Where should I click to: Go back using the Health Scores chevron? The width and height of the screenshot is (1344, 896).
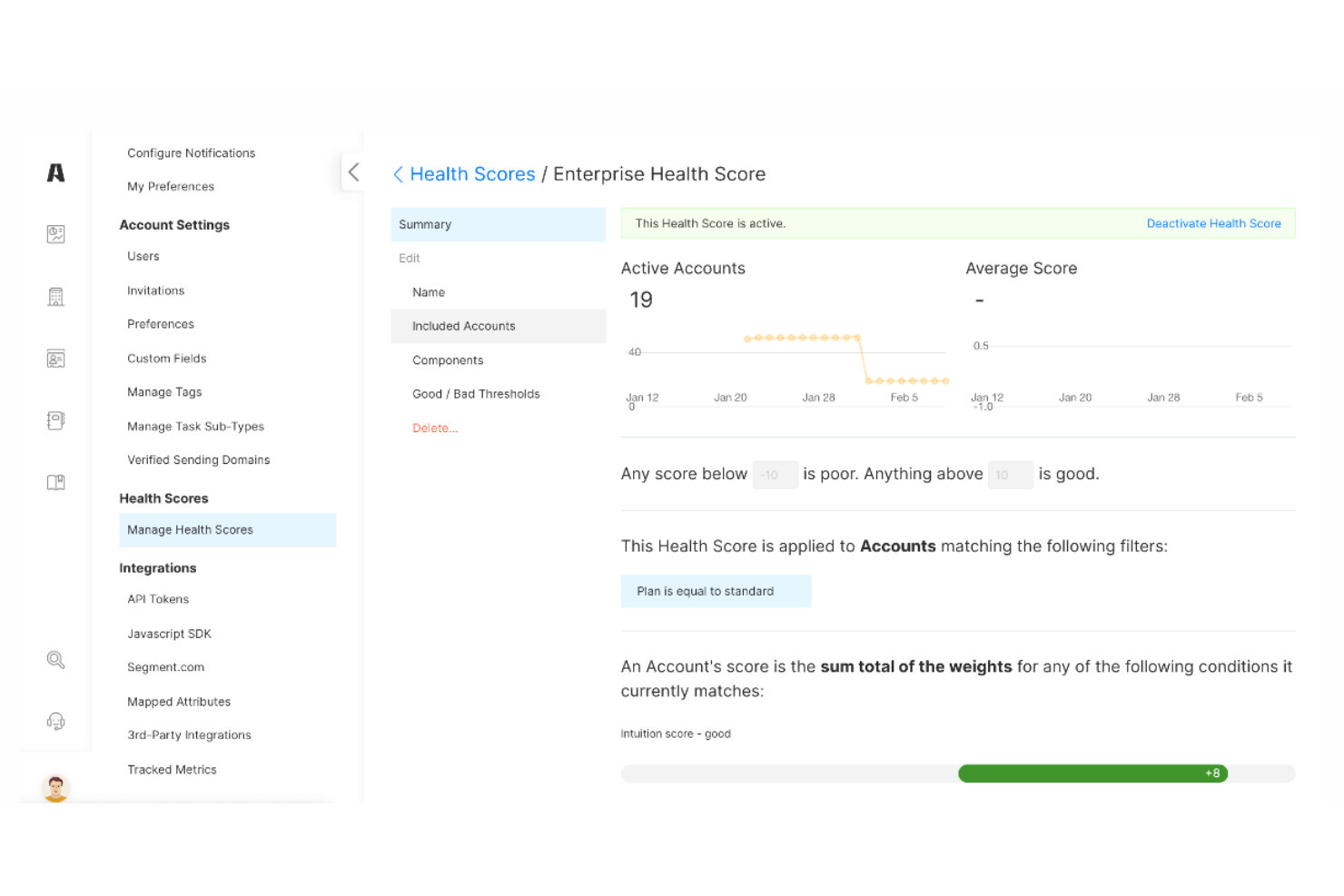click(x=398, y=174)
